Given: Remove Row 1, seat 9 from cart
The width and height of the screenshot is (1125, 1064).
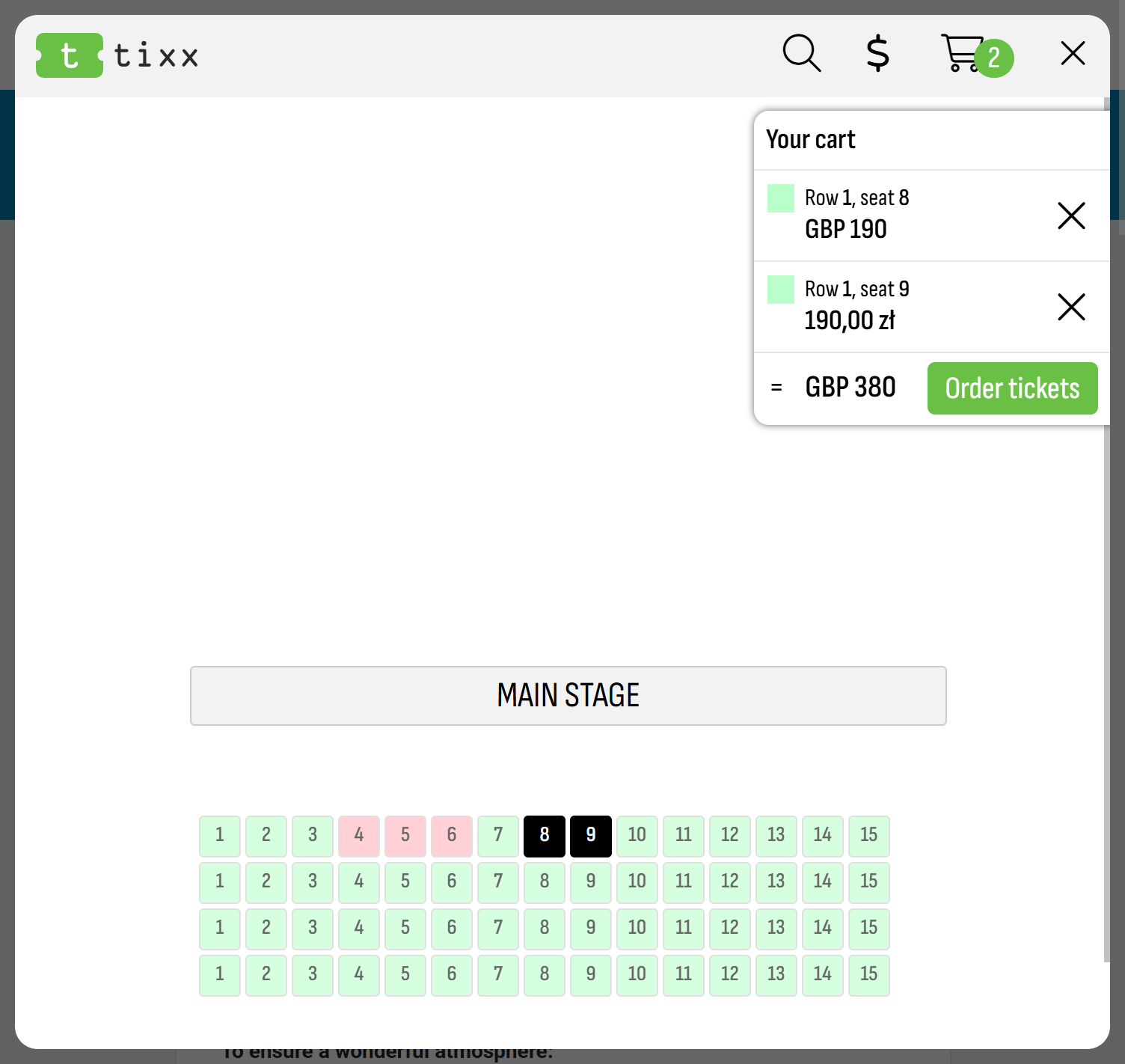Looking at the screenshot, I should pyautogui.click(x=1071, y=307).
